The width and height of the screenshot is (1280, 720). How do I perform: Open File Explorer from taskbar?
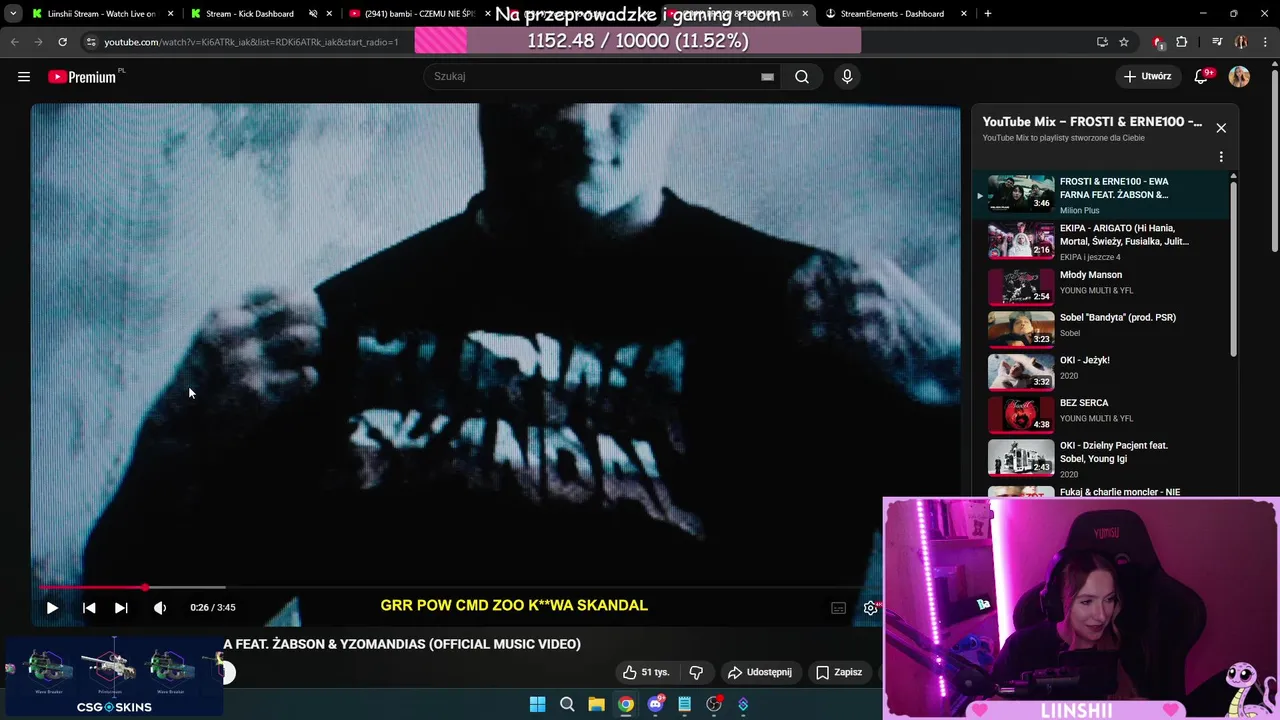pyautogui.click(x=596, y=704)
